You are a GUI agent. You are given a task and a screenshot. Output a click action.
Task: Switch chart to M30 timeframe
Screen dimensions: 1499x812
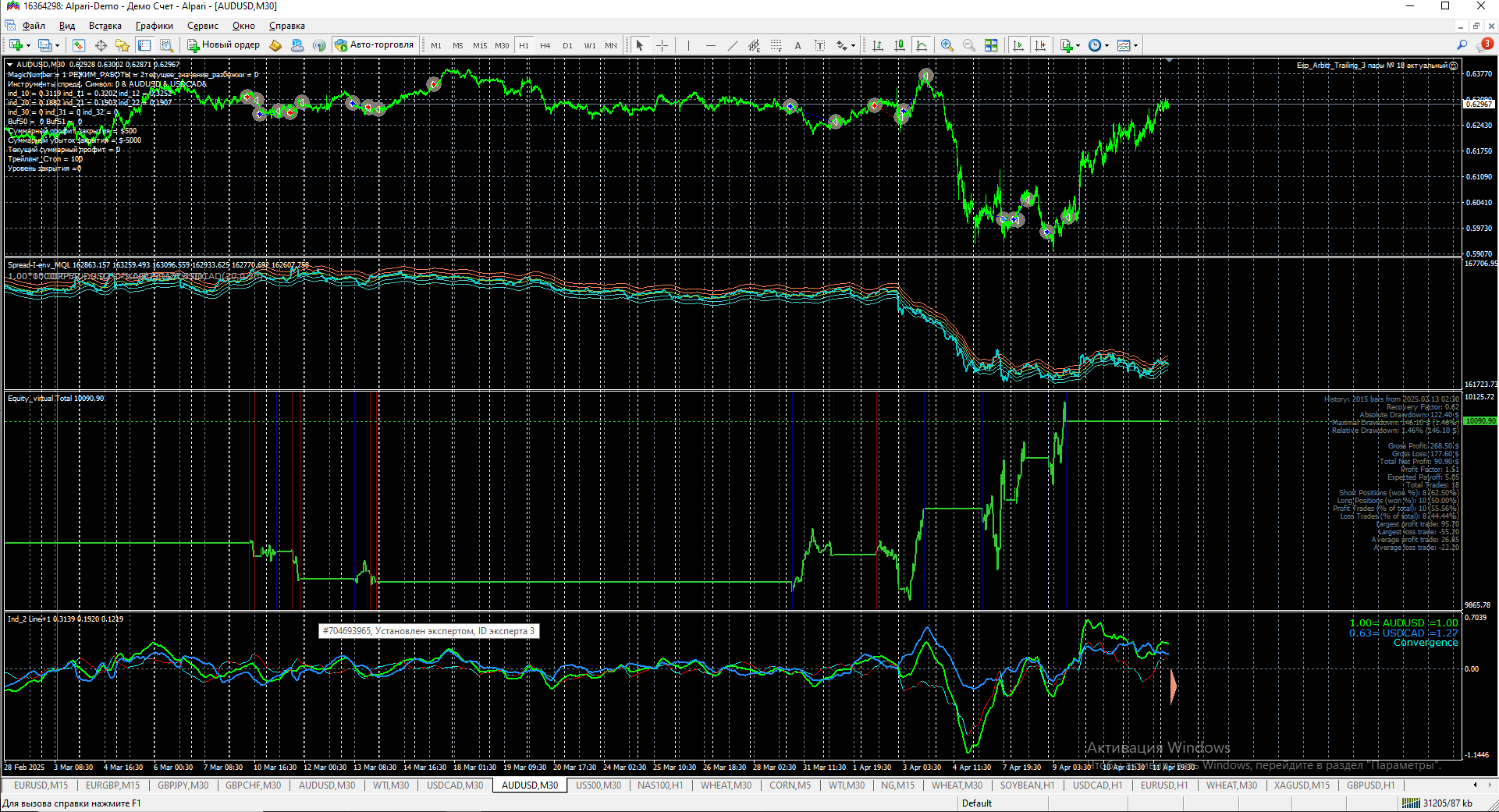pyautogui.click(x=502, y=45)
